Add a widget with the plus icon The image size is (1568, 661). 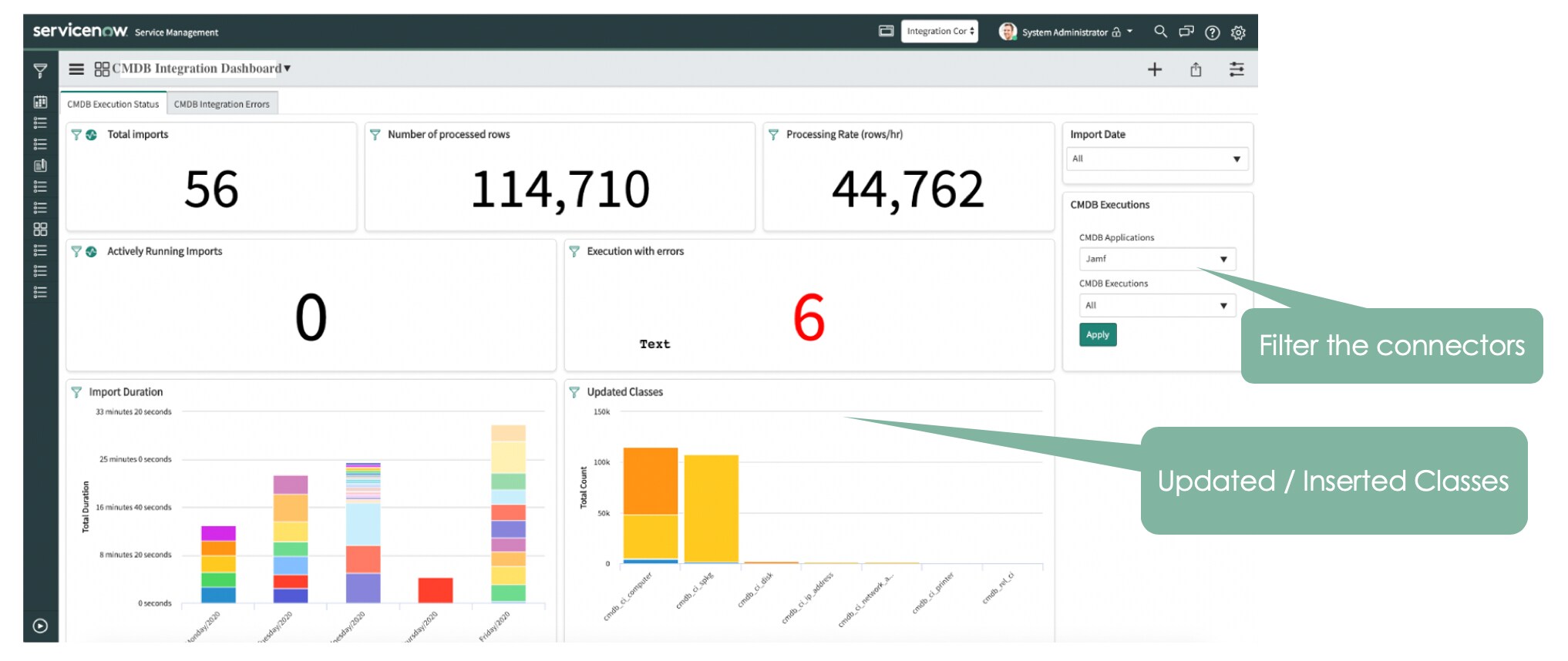click(1154, 69)
